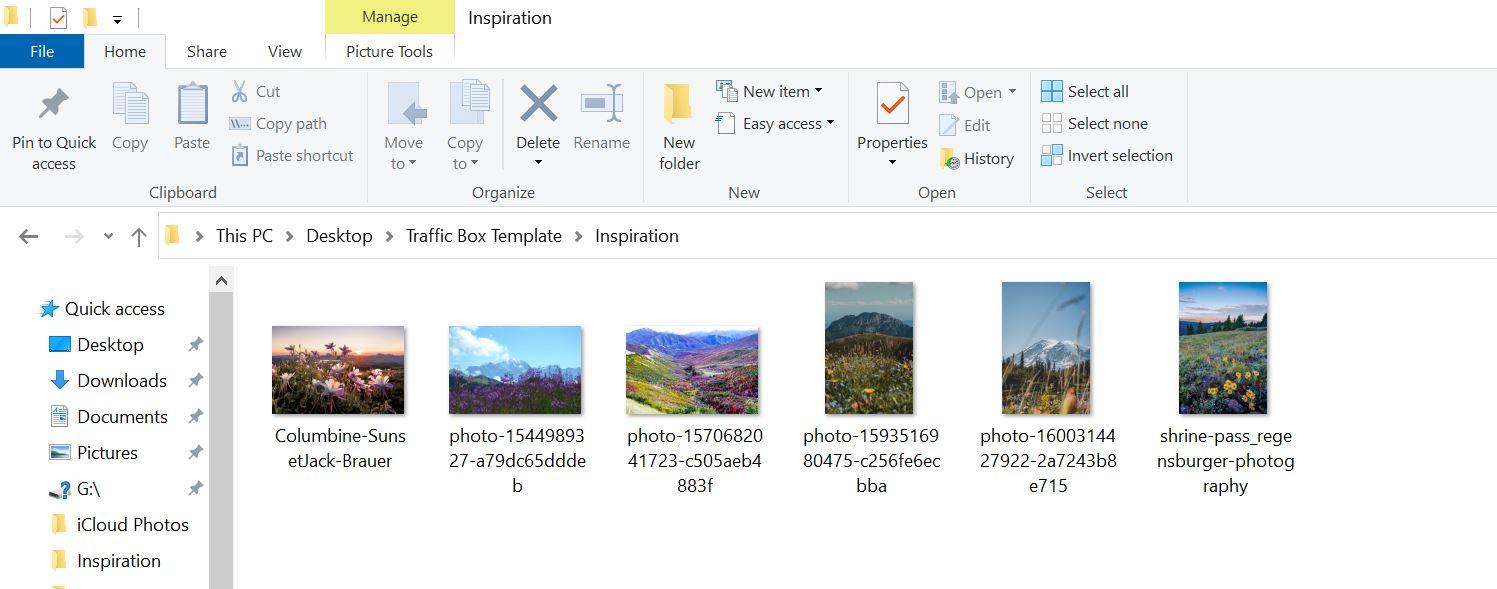This screenshot has height=589, width=1497.
Task: Unpin Downloads using its pin icon
Action: [196, 381]
